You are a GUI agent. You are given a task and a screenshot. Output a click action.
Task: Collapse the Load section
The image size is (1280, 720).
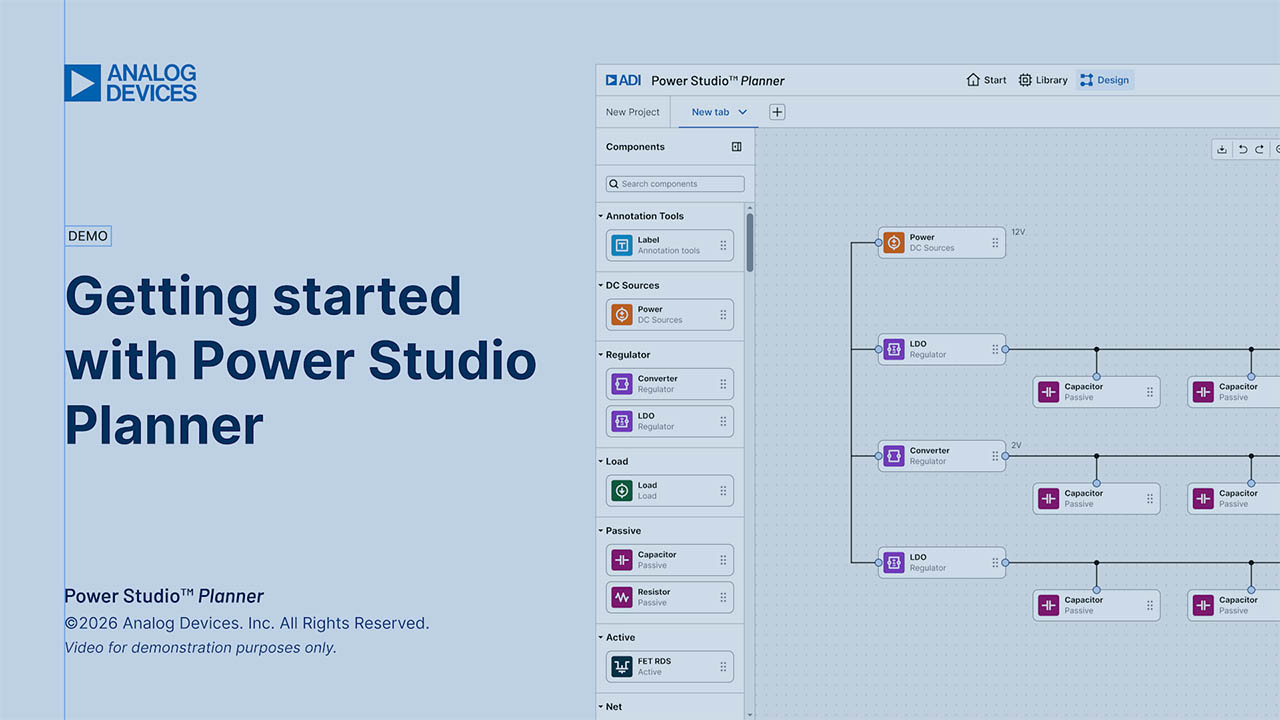601,461
